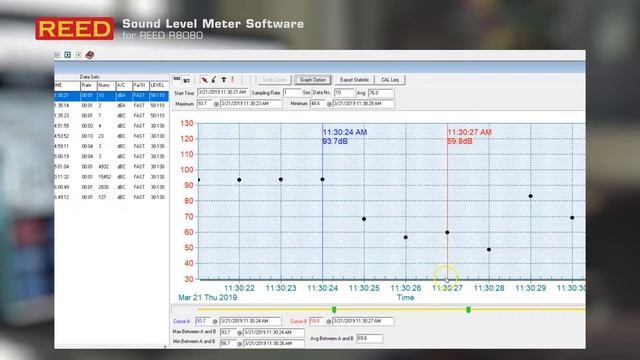Click the faint red icon after the T tool
This screenshot has height=360, width=640.
(233, 80)
